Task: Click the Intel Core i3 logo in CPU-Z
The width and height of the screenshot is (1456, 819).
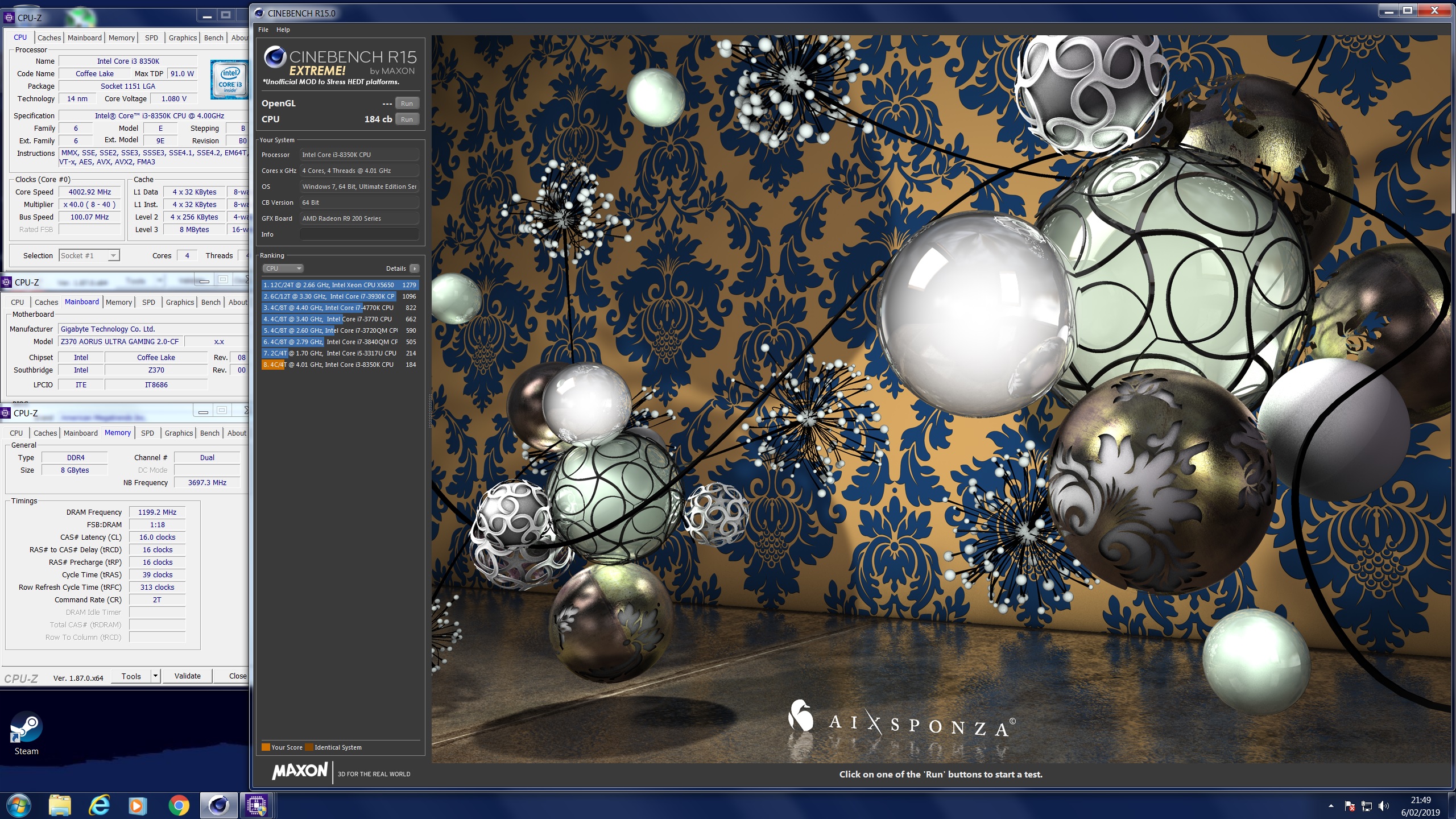Action: click(x=229, y=80)
